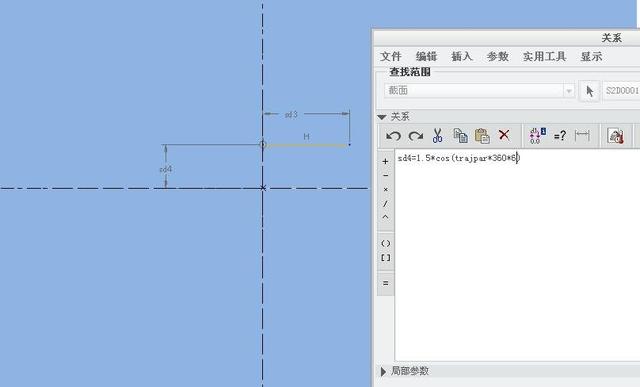Screen dimensions: 640x387
Task: Select the horizontal sketched line segment
Action: (x=308, y=145)
